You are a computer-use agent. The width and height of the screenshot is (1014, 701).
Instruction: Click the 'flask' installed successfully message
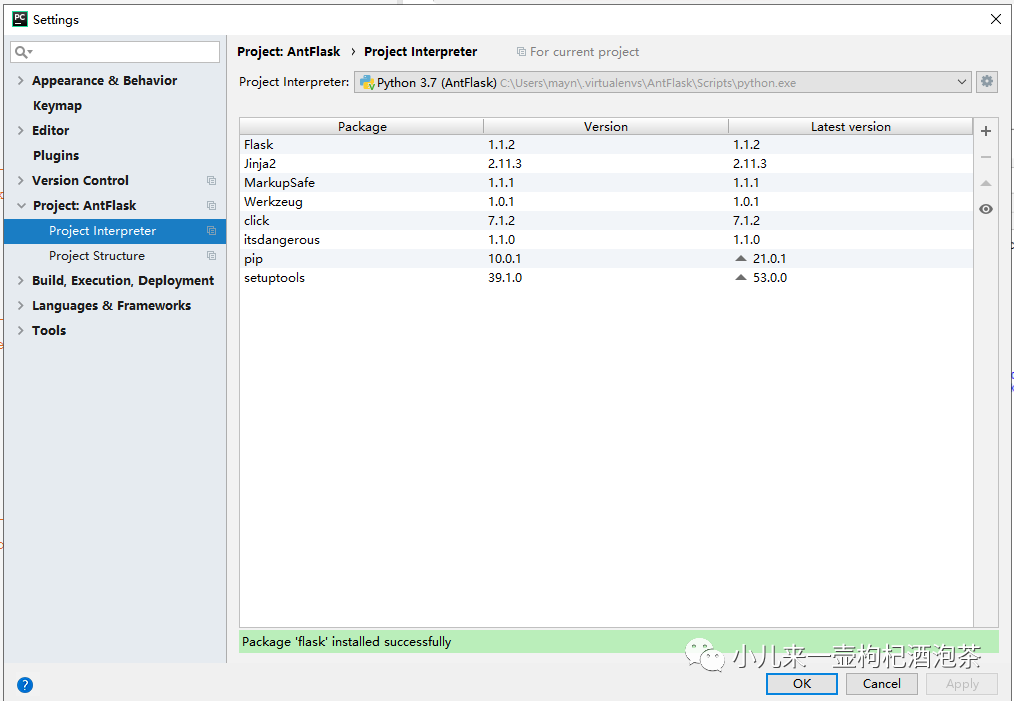click(x=347, y=642)
